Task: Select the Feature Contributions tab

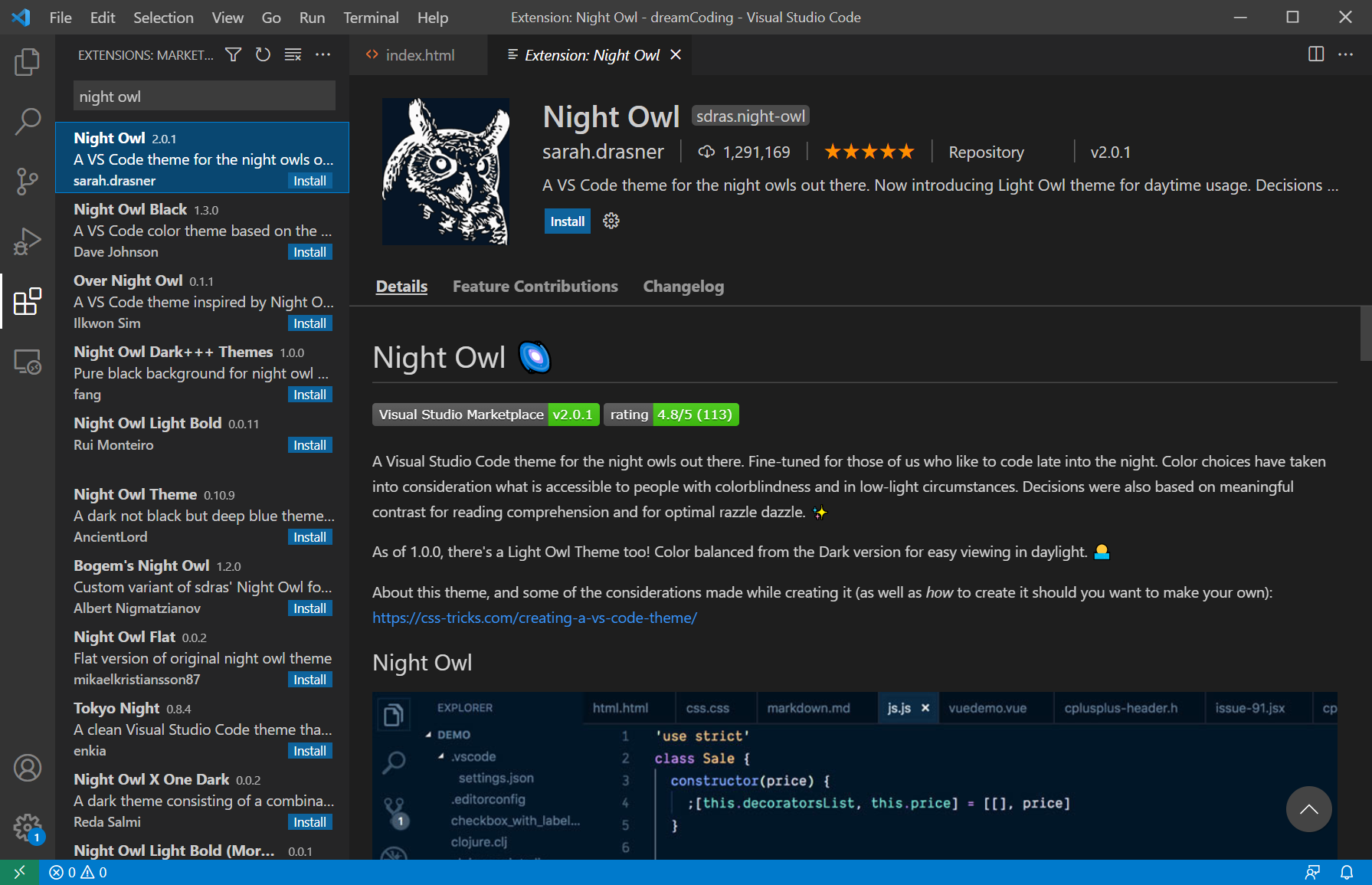Action: (535, 286)
